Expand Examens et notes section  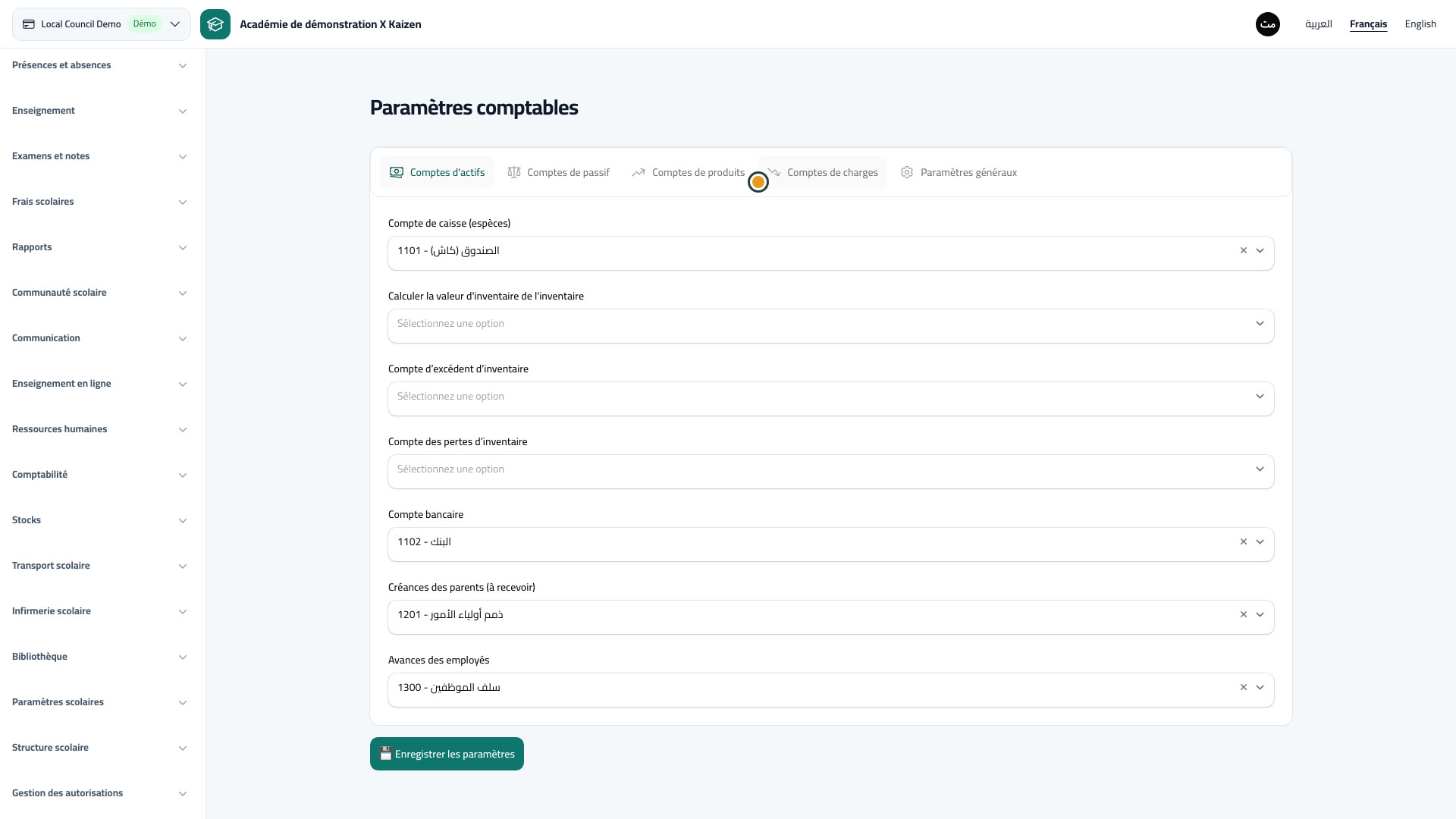pyautogui.click(x=99, y=156)
